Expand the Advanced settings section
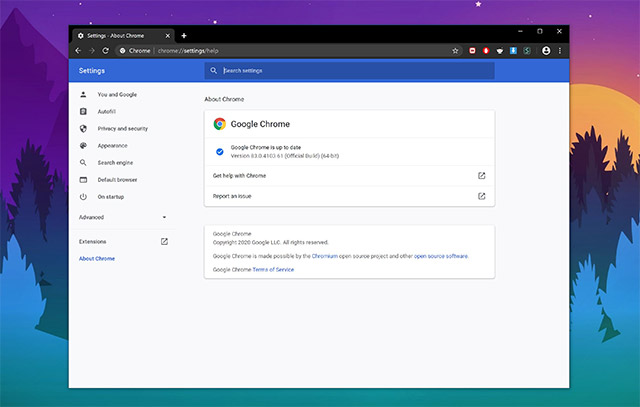The width and height of the screenshot is (640, 407). [x=121, y=217]
